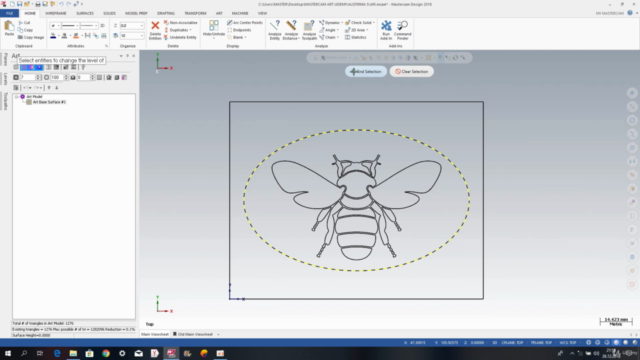Click the wireframe color swatch in Attributes
The height and width of the screenshot is (360, 640).
click(x=53, y=36)
